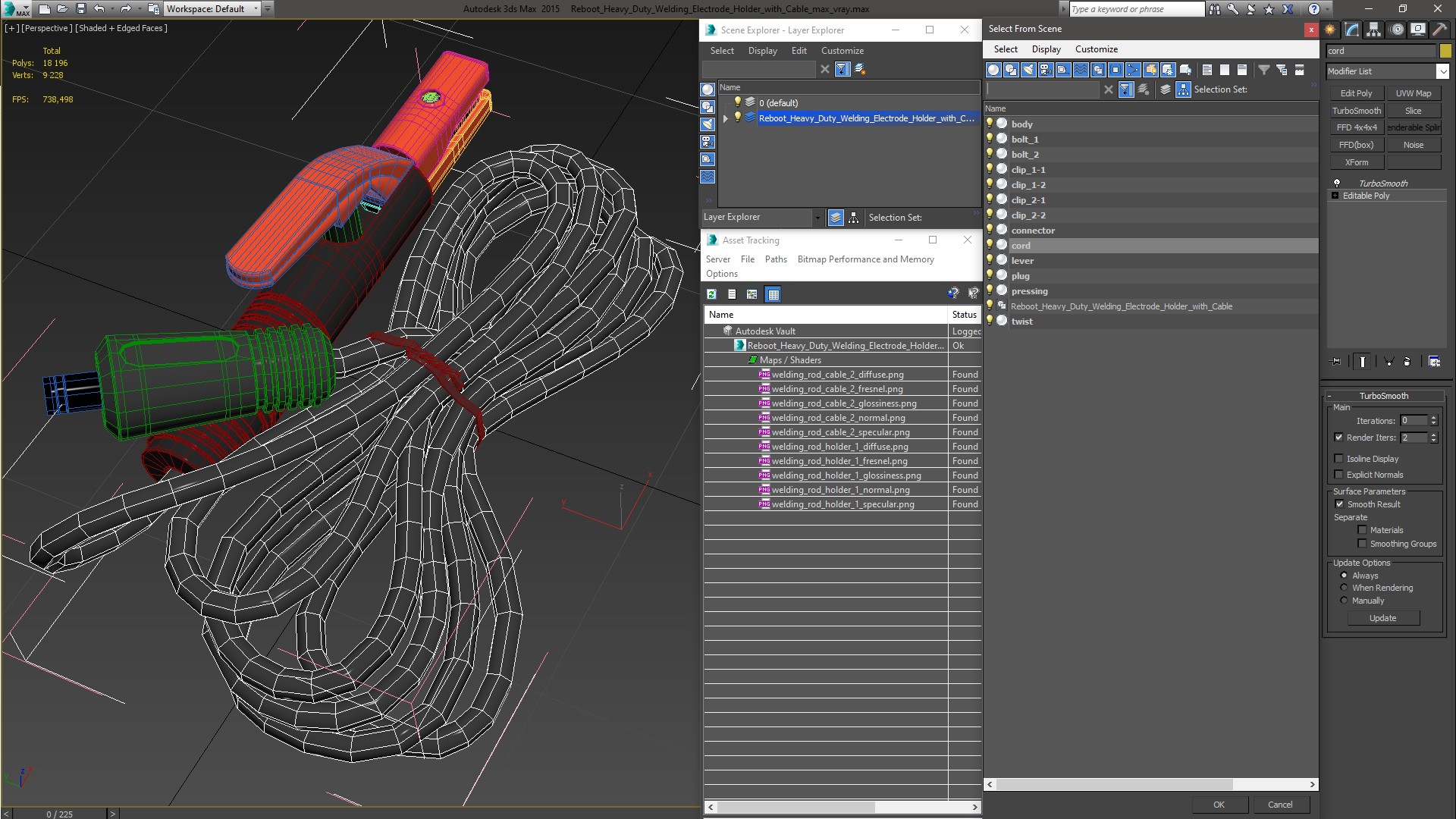The height and width of the screenshot is (819, 1456).
Task: Open the Hierarchy command panel tab
Action: click(1373, 30)
